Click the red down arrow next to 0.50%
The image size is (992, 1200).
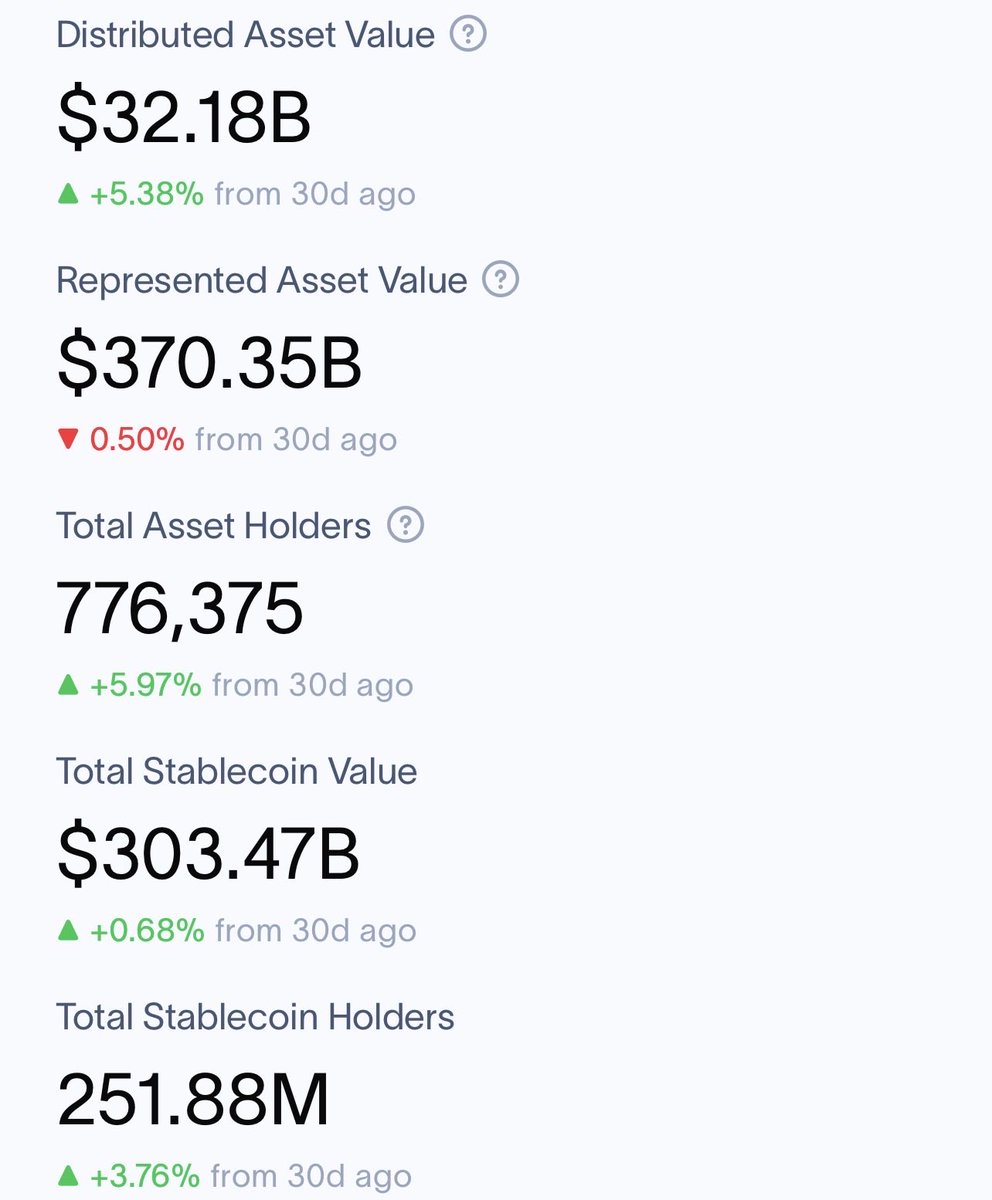click(68, 440)
